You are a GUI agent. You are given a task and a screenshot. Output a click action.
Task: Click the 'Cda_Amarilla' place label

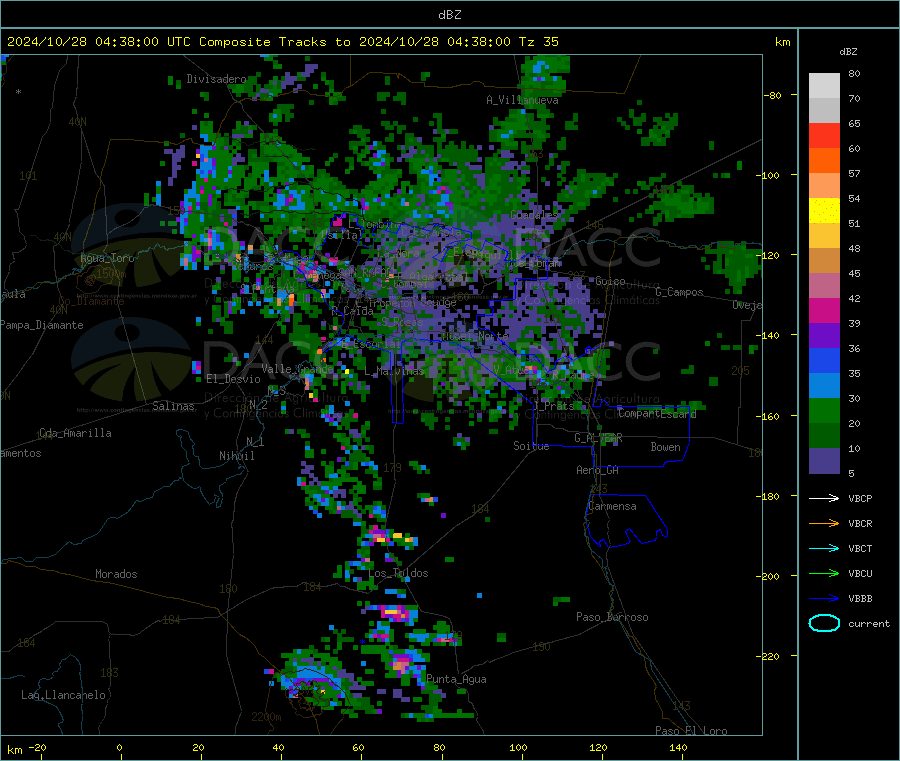75,433
